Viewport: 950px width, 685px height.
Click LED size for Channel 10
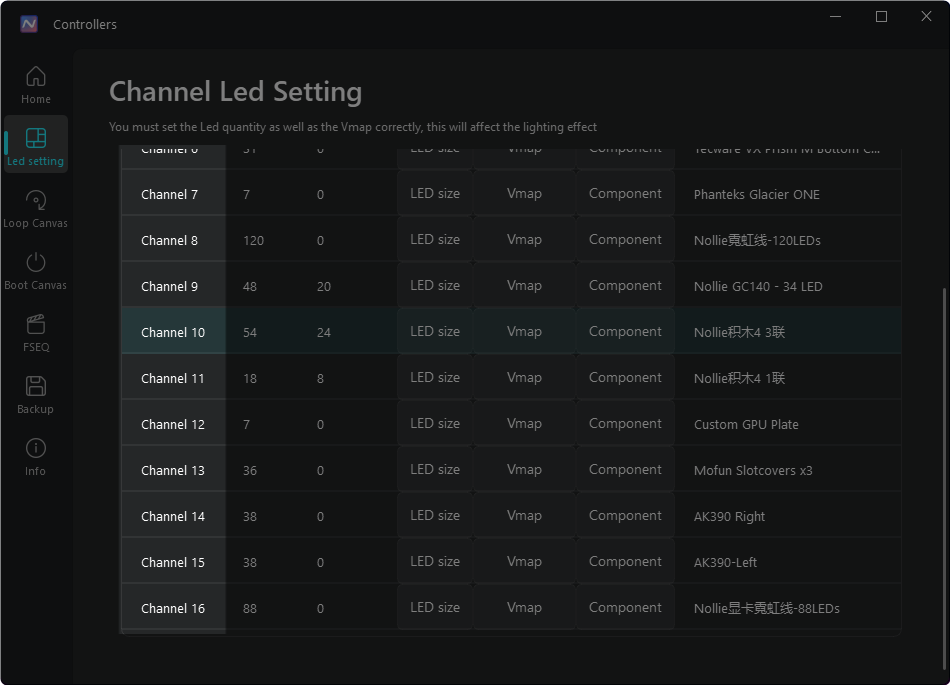pyautogui.click(x=435, y=331)
